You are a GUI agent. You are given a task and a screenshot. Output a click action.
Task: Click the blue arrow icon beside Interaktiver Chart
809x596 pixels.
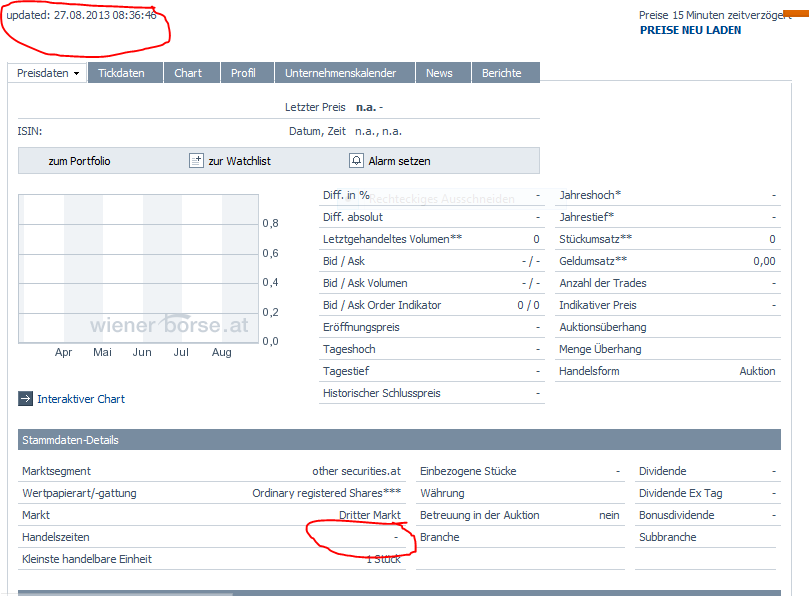coord(24,398)
